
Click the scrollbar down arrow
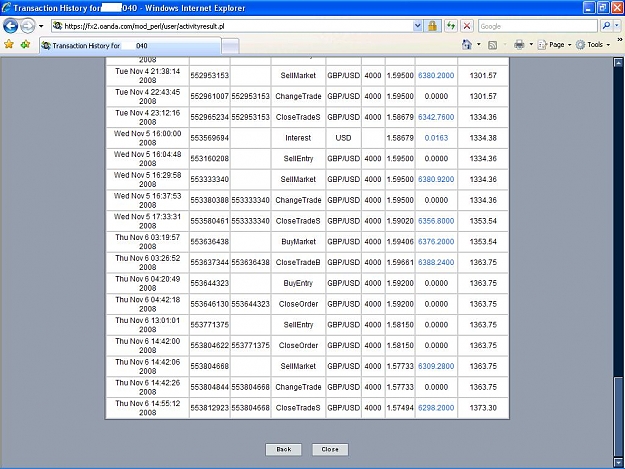click(618, 463)
